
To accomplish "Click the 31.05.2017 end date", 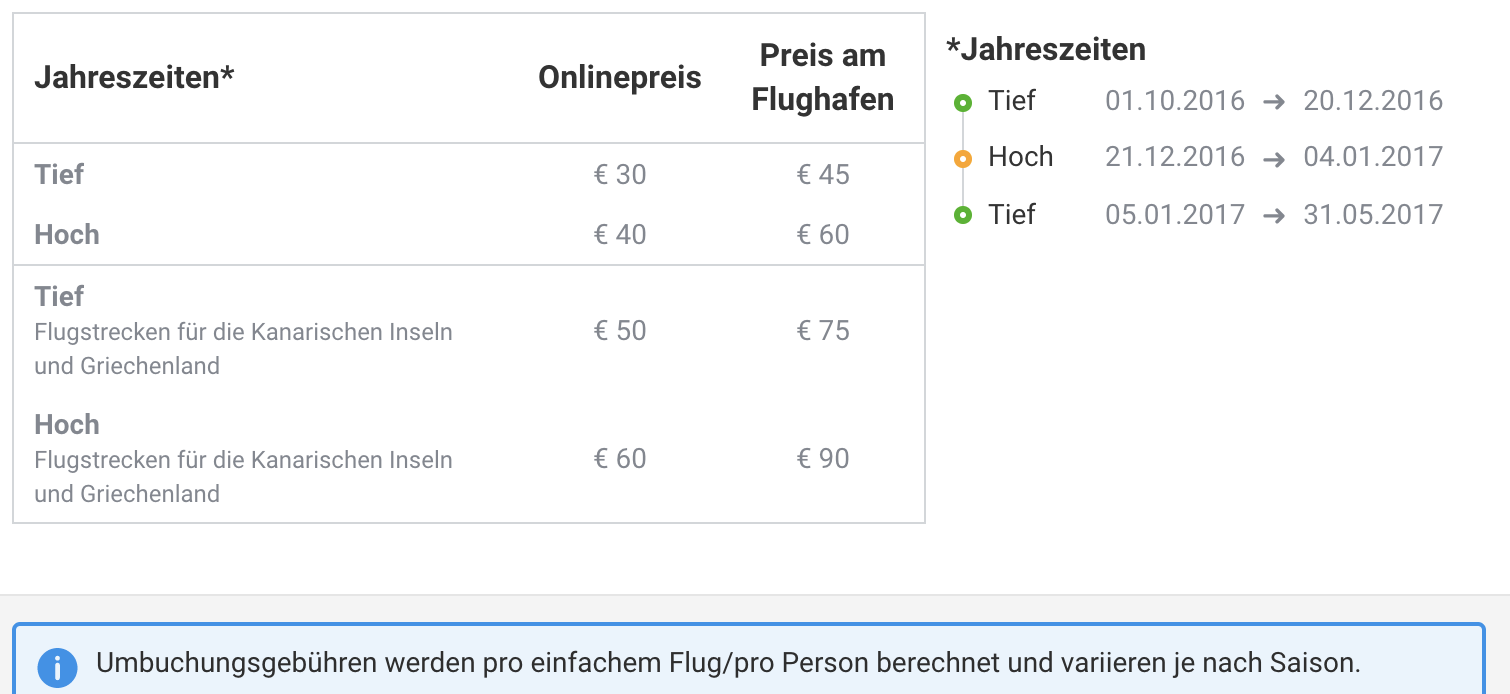I will 1373,215.
